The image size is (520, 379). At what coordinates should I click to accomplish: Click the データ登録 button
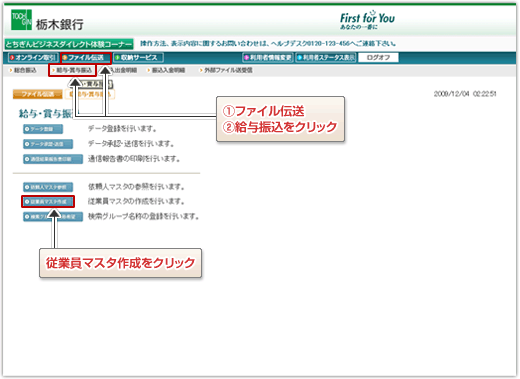coord(43,129)
